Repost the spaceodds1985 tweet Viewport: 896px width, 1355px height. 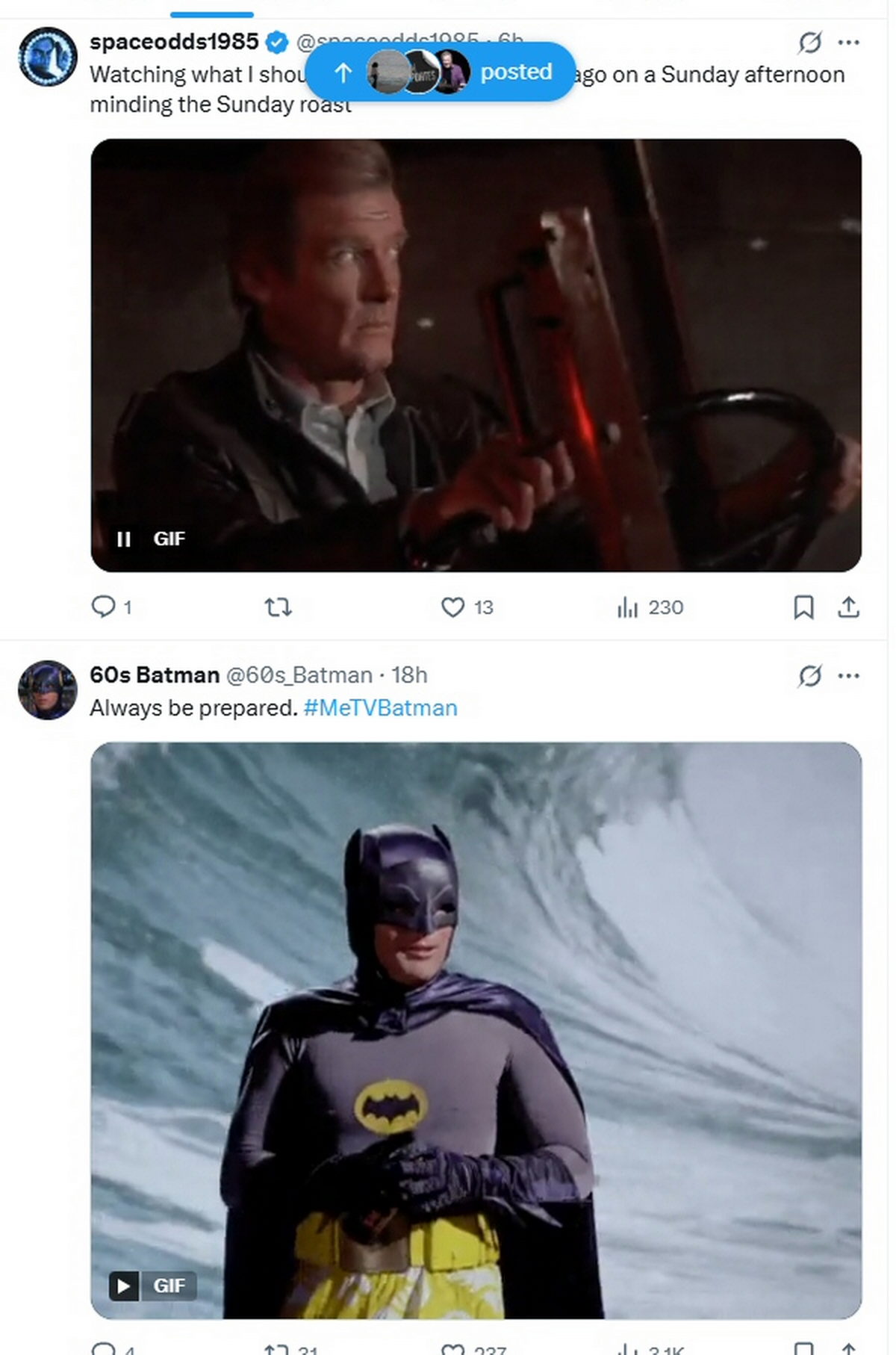(x=279, y=607)
